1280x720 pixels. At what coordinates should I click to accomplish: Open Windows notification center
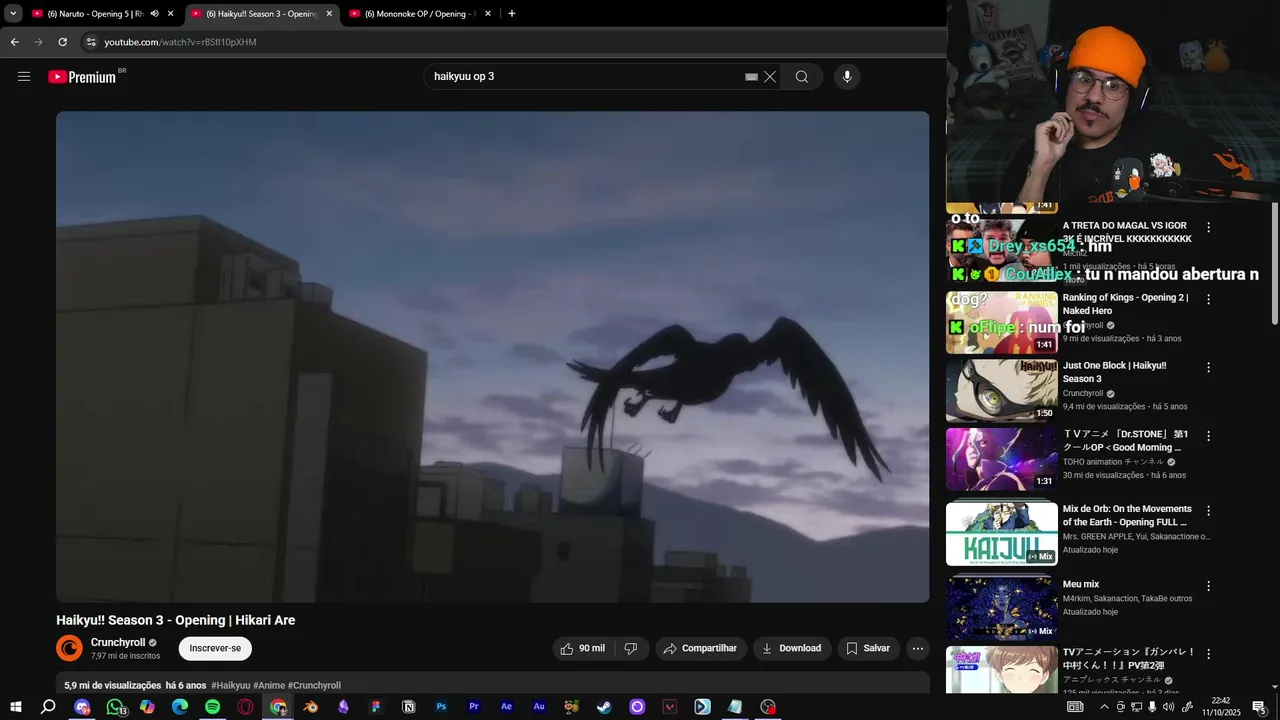tap(1260, 707)
